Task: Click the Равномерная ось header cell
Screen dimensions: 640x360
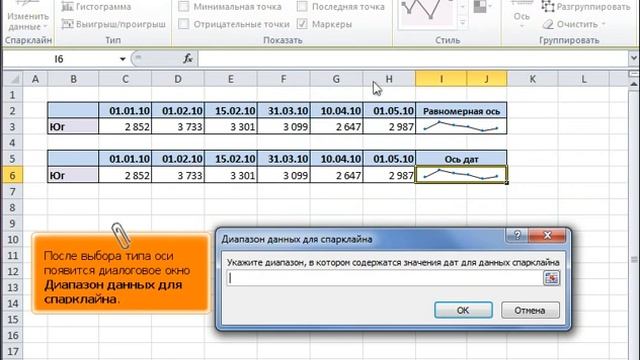Action: pyautogui.click(x=461, y=111)
